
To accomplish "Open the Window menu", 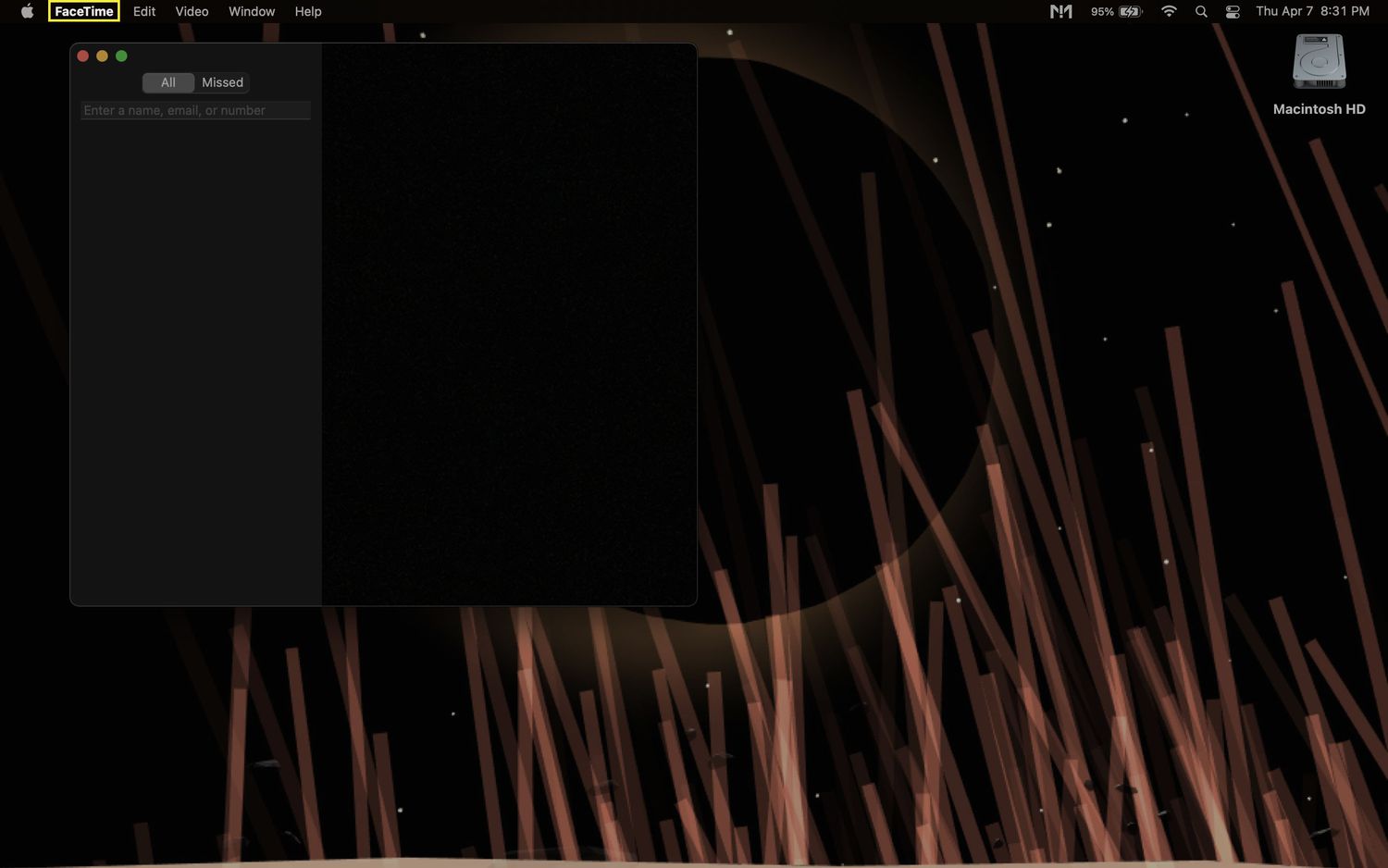I will click(x=252, y=11).
